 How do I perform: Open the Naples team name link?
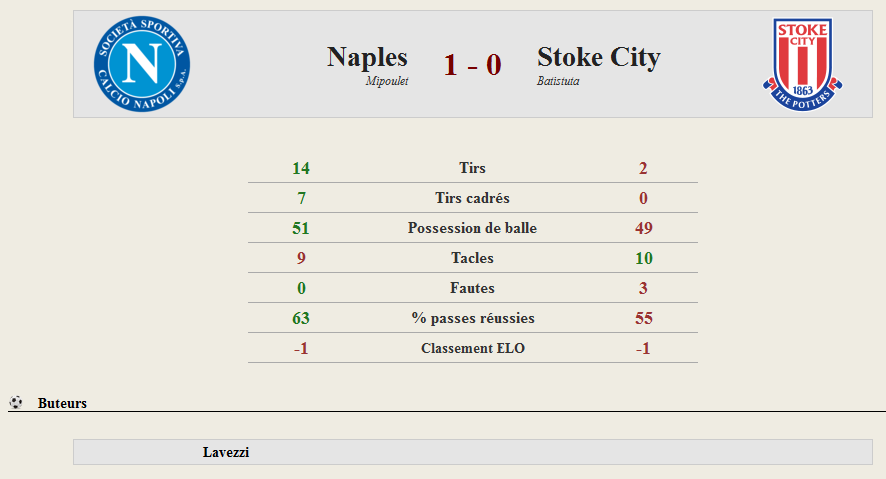[x=367, y=57]
